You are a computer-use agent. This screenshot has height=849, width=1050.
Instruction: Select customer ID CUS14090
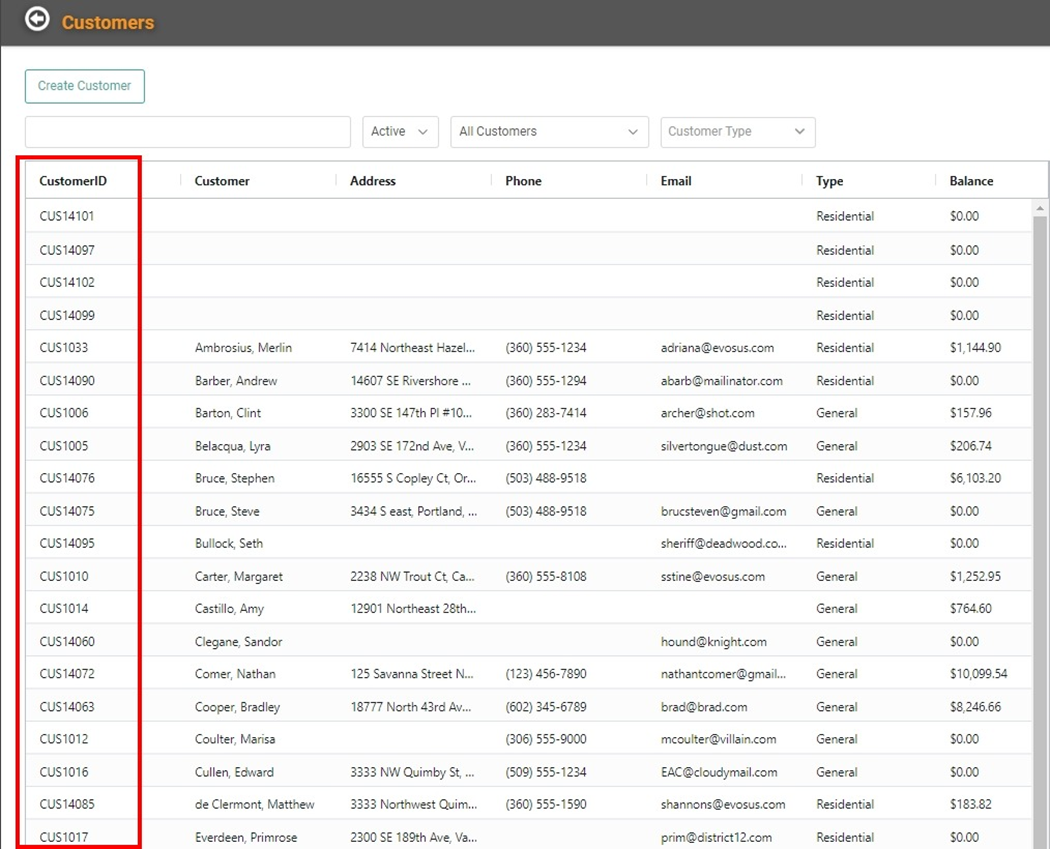(67, 381)
